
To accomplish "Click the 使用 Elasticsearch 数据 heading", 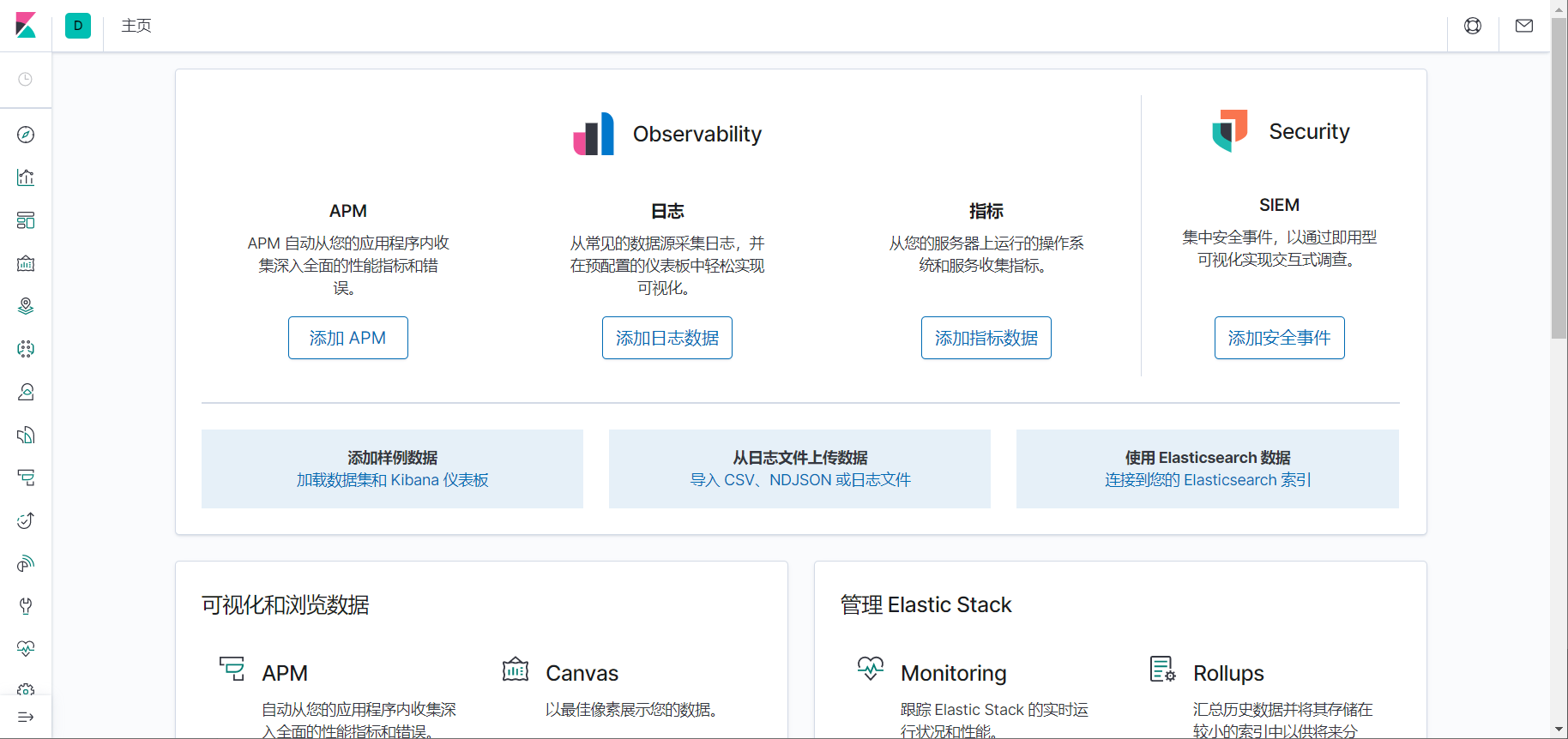I will pyautogui.click(x=1208, y=458).
